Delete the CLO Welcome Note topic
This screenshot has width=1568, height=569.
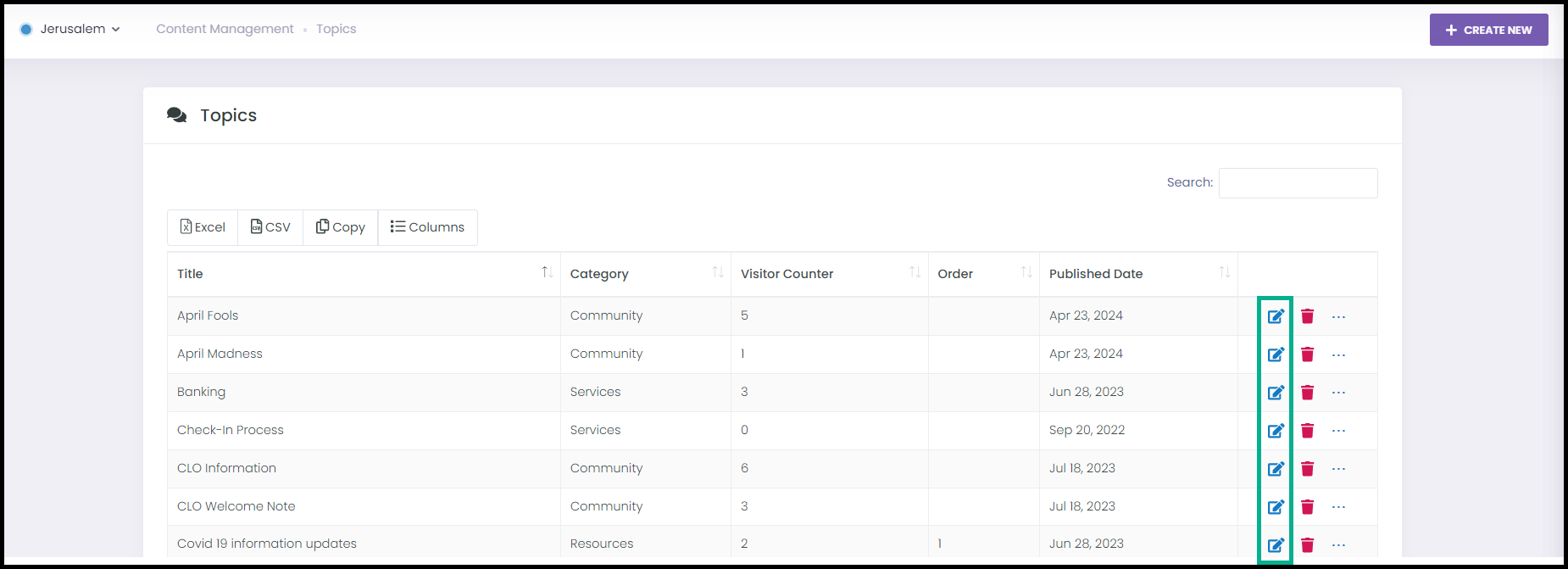click(x=1307, y=507)
